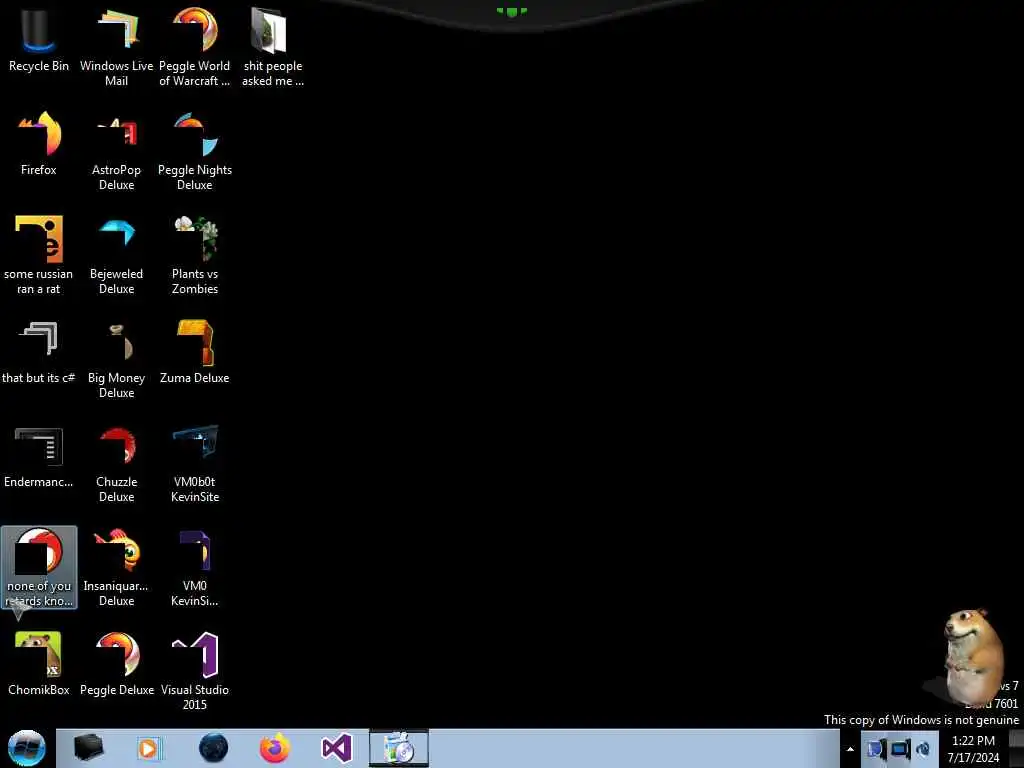This screenshot has width=1024, height=768.
Task: Launch Windows Live Mail from the desktop
Action: (x=116, y=47)
